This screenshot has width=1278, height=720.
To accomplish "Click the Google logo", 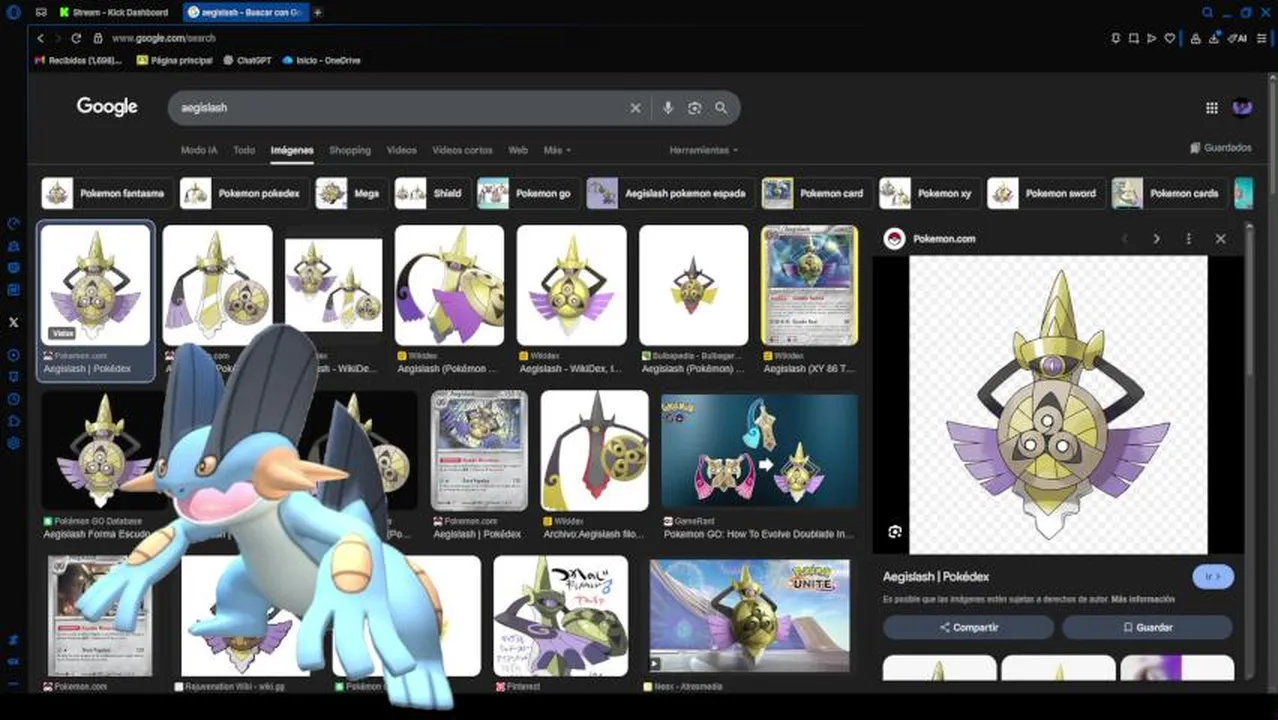I will coord(107,107).
